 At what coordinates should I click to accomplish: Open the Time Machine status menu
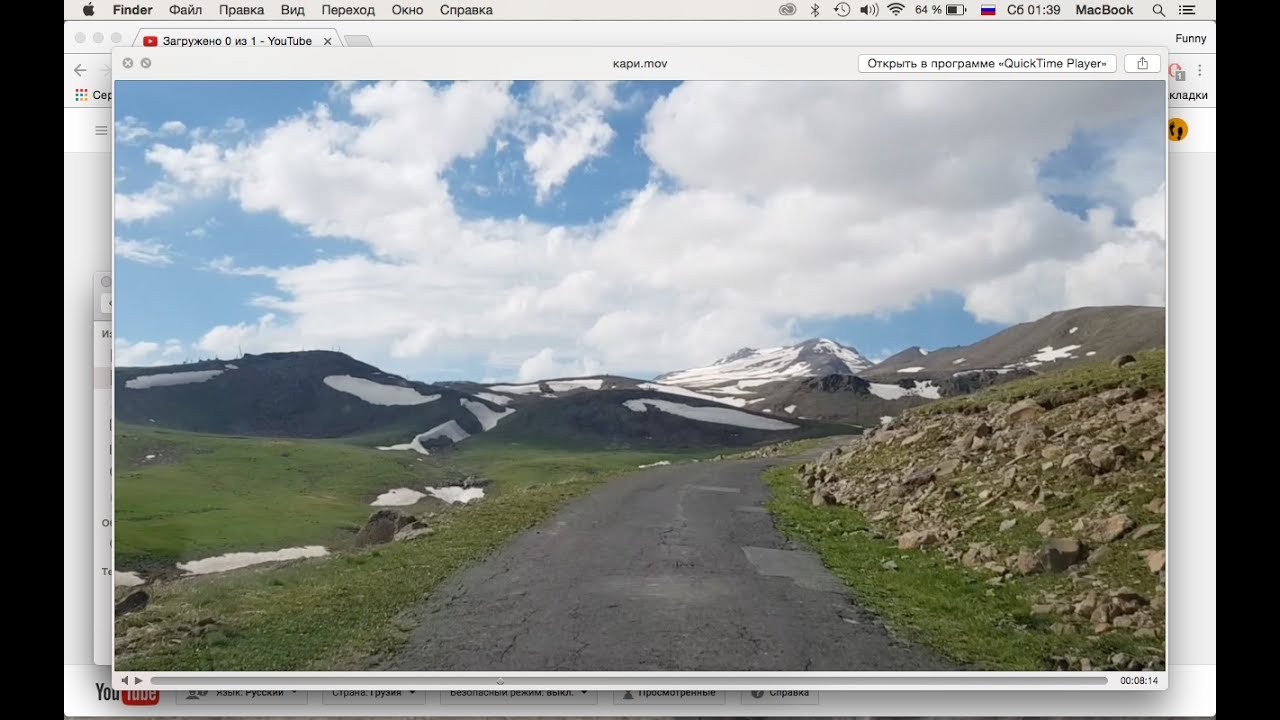[842, 10]
